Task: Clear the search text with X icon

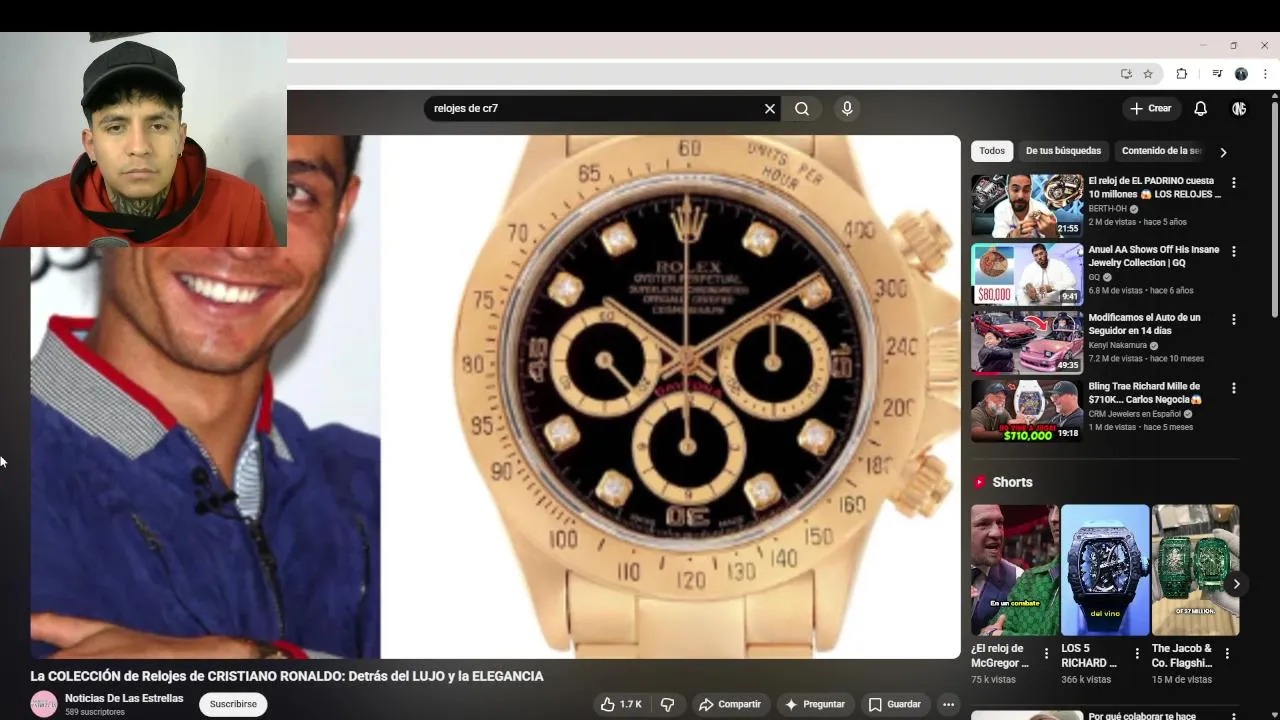Action: coord(770,109)
